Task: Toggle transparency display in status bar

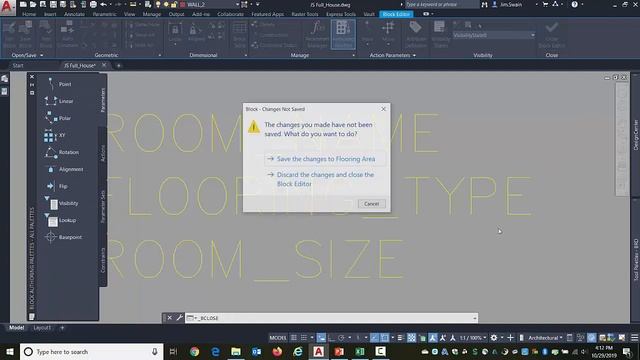Action: pyautogui.click(x=411, y=338)
